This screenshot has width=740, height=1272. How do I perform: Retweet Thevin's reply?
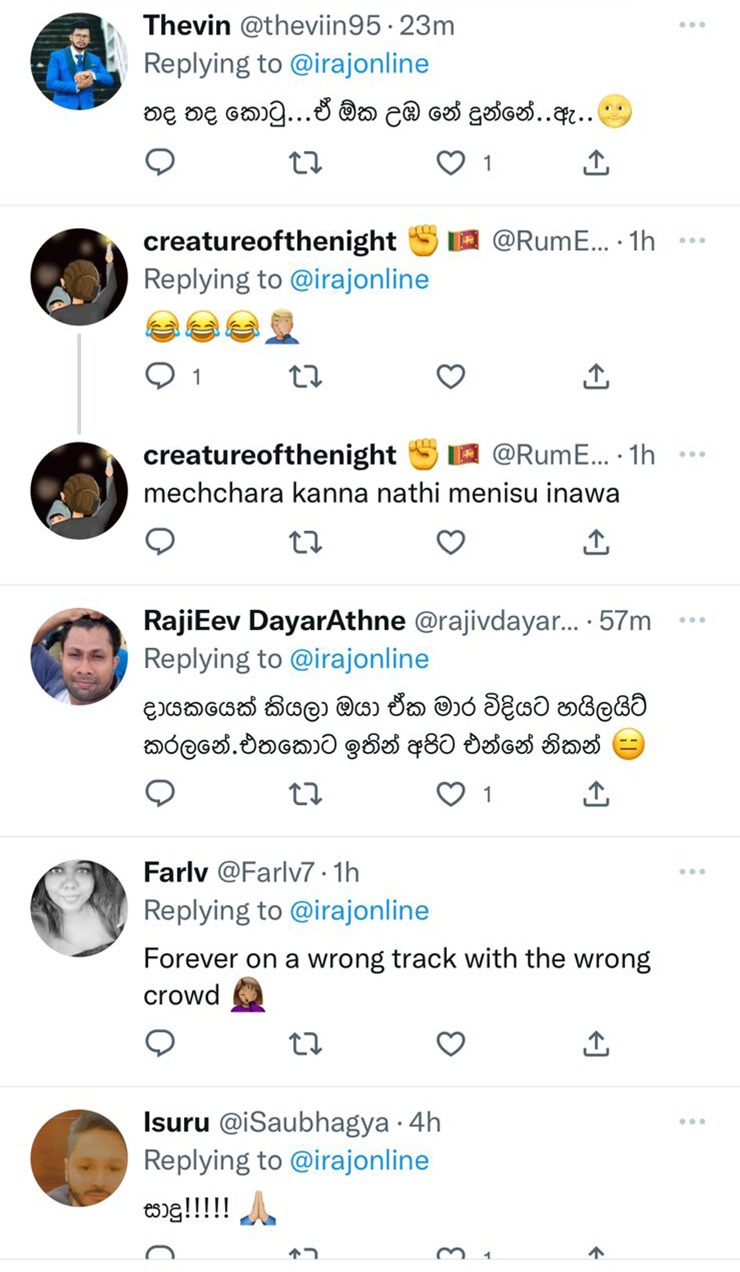pos(305,162)
